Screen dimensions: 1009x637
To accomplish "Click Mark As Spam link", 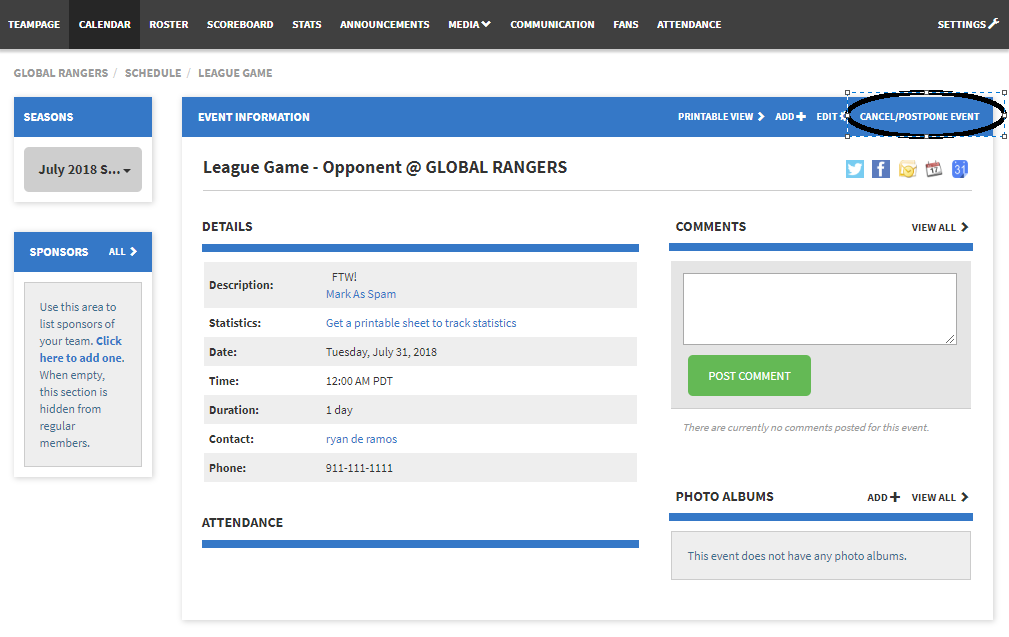I will click(361, 294).
